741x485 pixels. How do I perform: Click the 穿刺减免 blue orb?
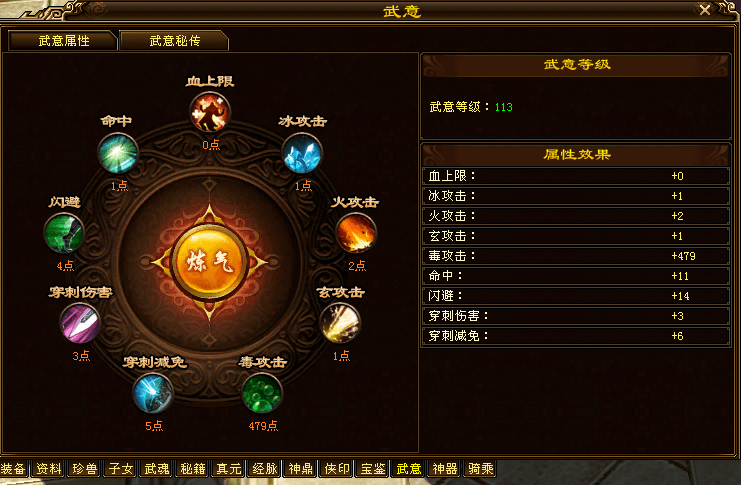(x=153, y=393)
